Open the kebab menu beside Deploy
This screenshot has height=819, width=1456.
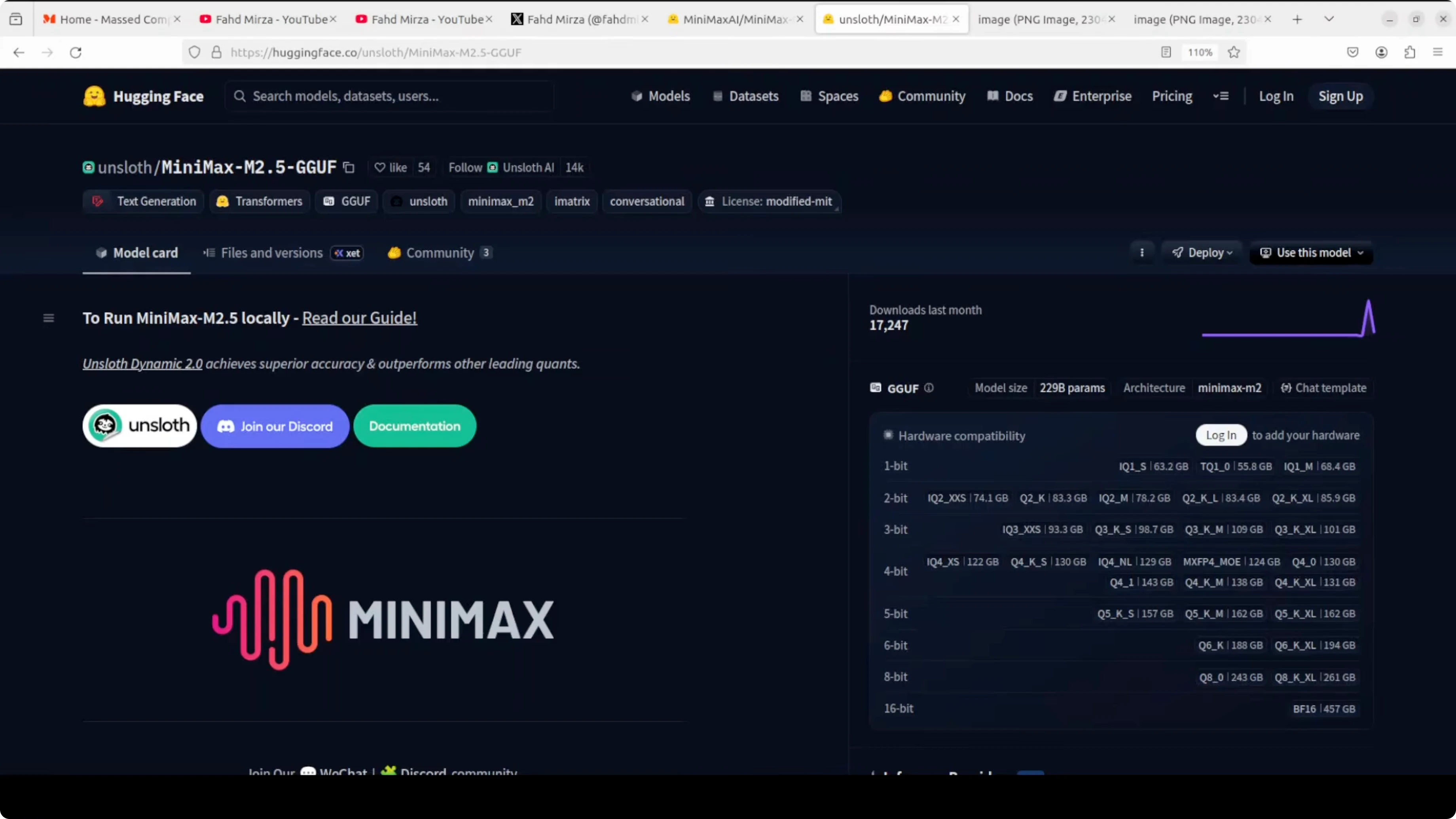[x=1142, y=253]
